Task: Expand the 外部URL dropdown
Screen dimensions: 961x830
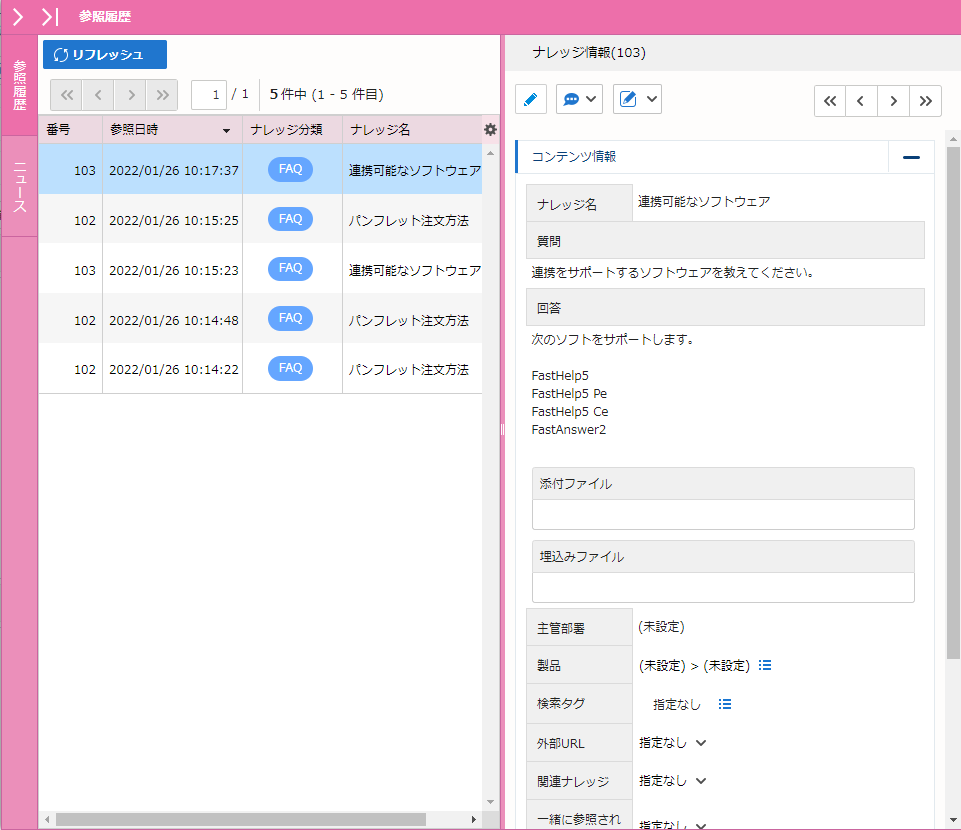Action: point(700,743)
